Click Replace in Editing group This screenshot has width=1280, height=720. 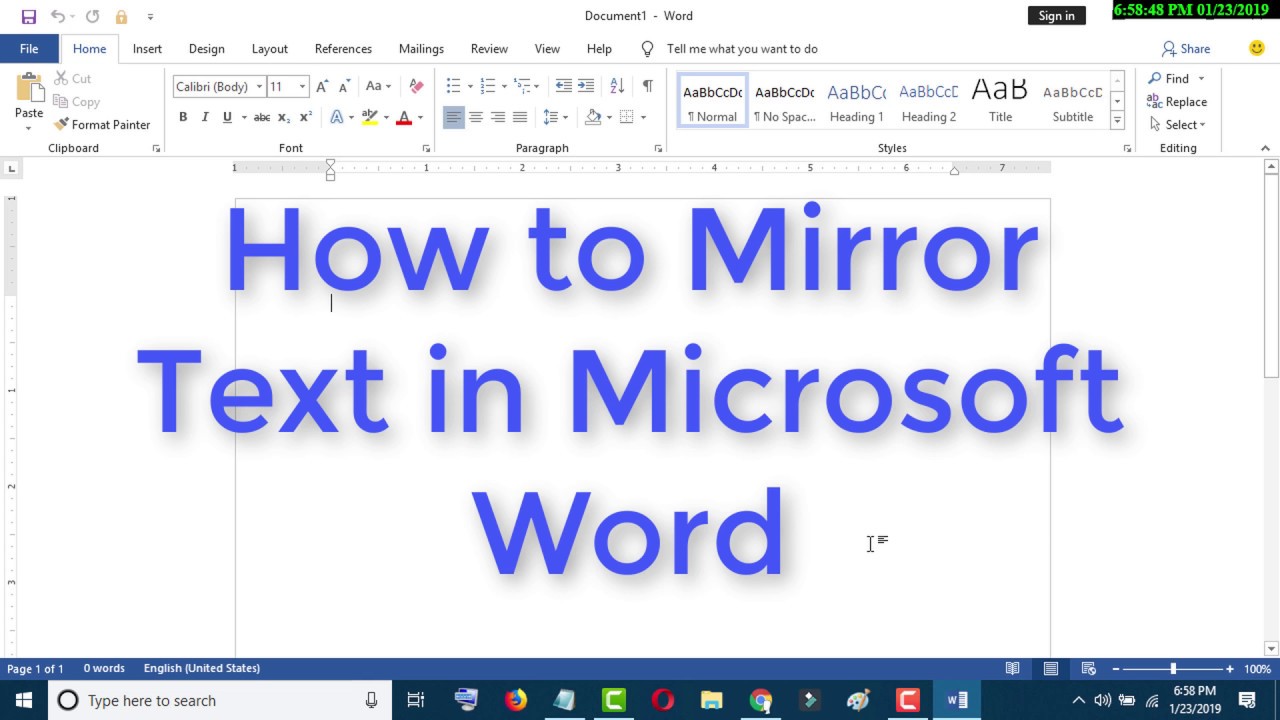(x=1177, y=102)
